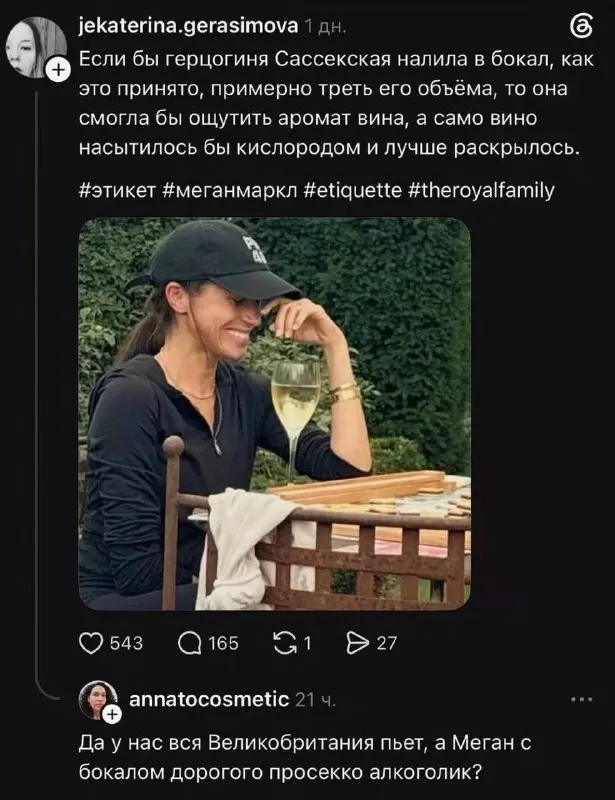
Task: Click the Threads logo icon
Action: pos(581,26)
